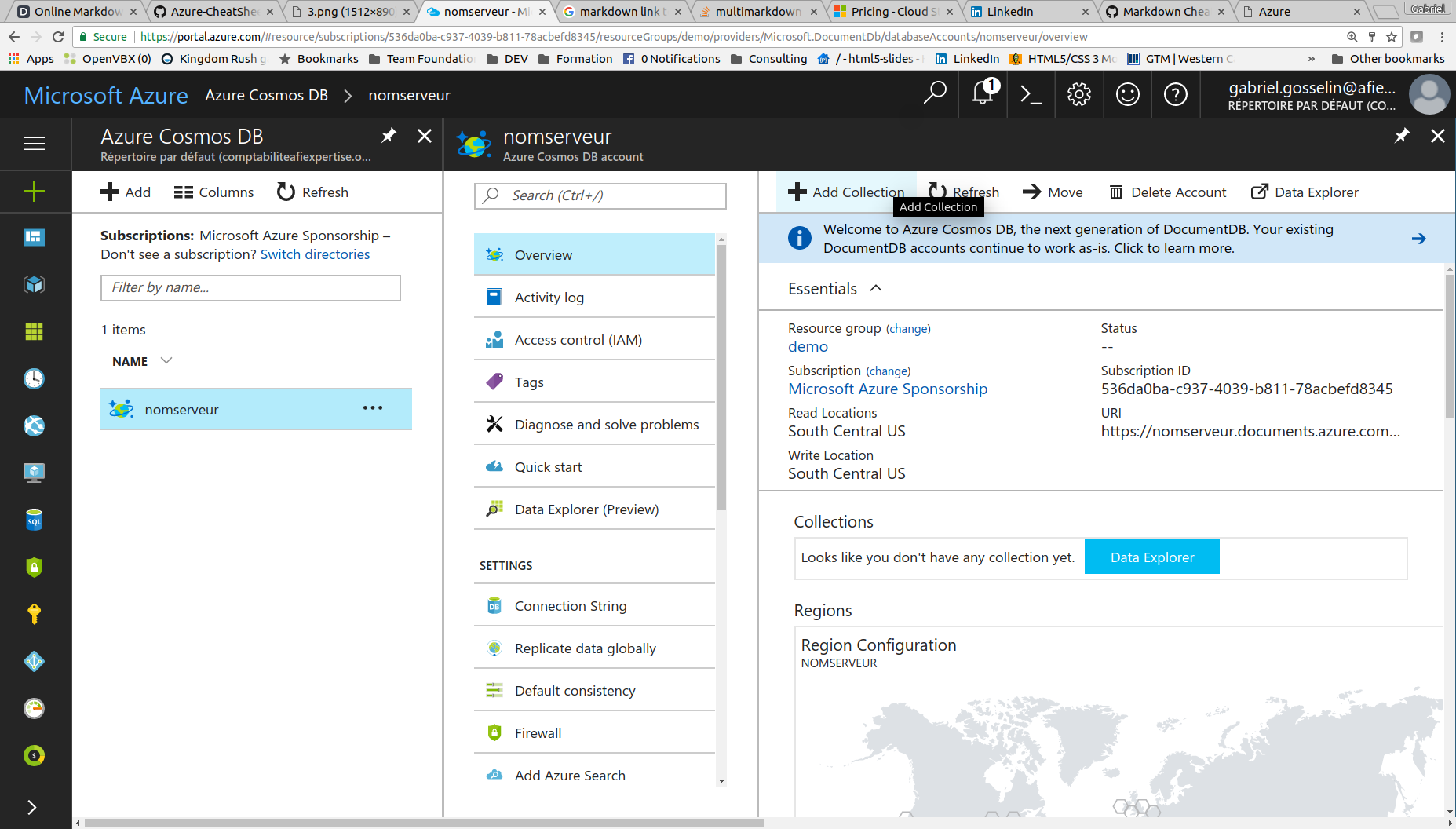1456x829 pixels.
Task: Open the portal settings gear
Action: coord(1078,95)
